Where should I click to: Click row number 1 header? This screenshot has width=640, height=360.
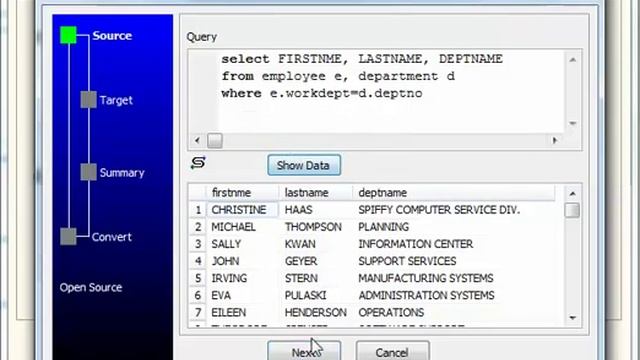pos(198,210)
